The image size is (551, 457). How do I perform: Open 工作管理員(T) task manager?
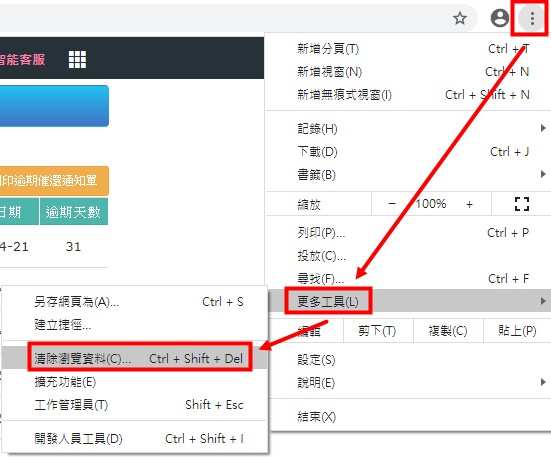click(x=135, y=405)
